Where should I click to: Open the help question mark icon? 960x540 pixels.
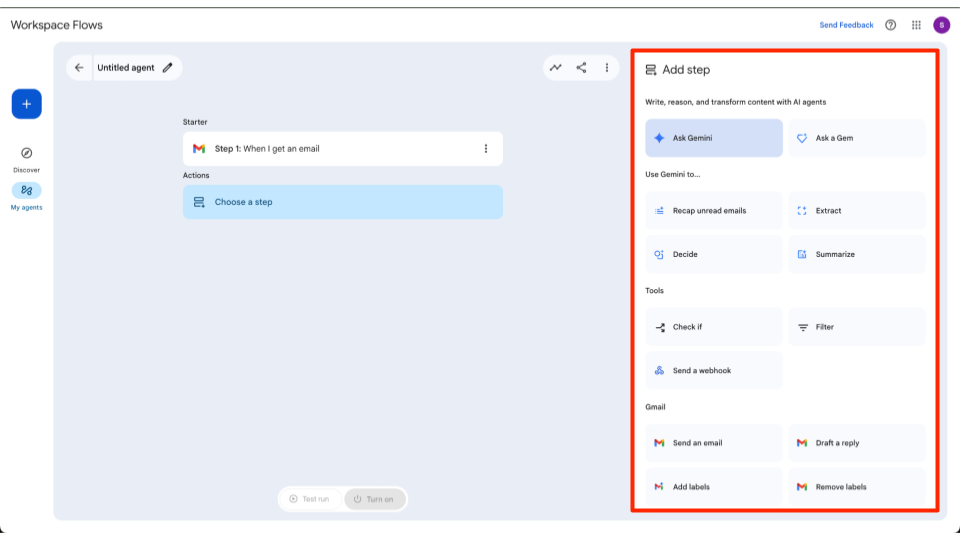[x=891, y=25]
